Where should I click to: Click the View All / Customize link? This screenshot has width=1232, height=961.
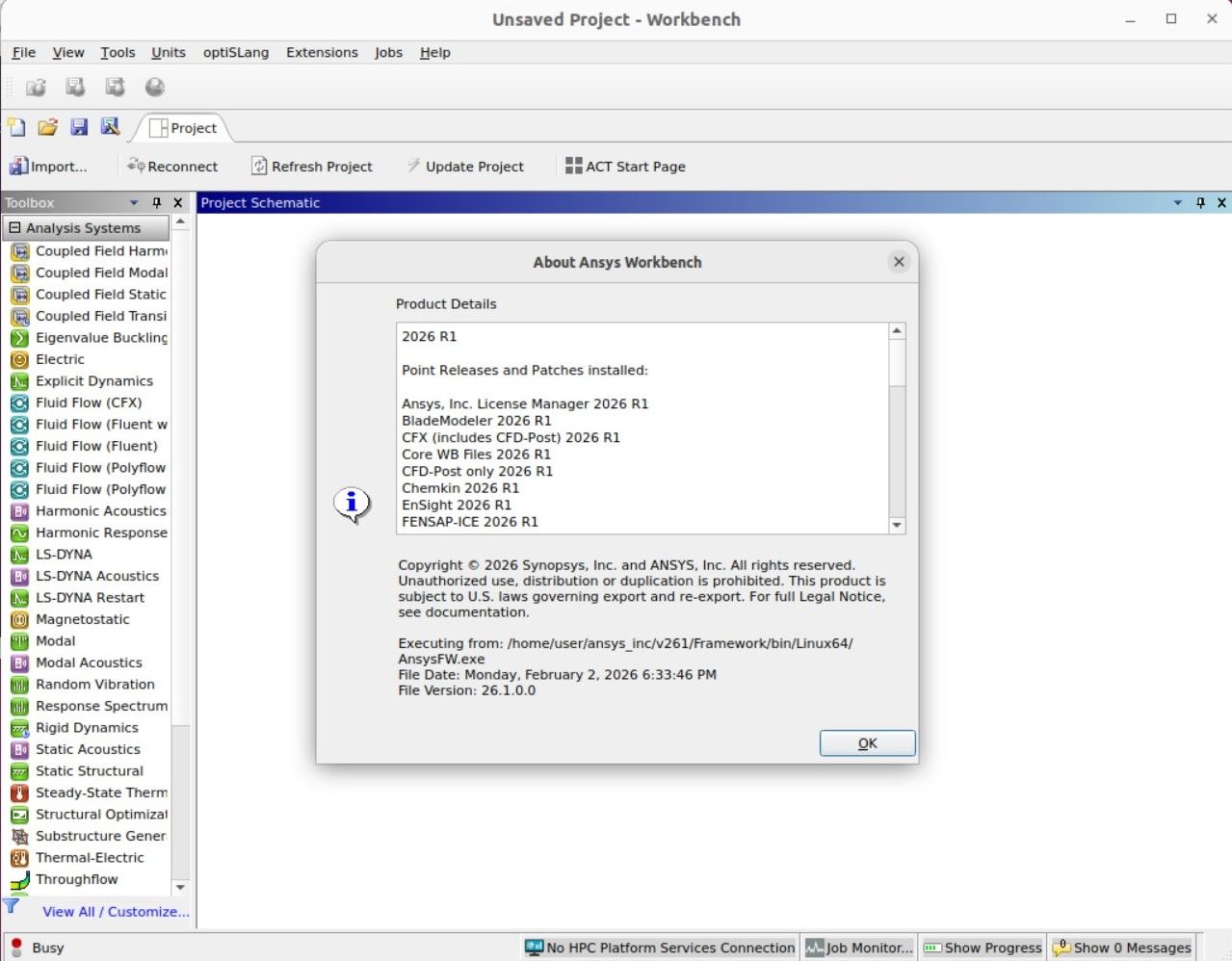pyautogui.click(x=116, y=912)
